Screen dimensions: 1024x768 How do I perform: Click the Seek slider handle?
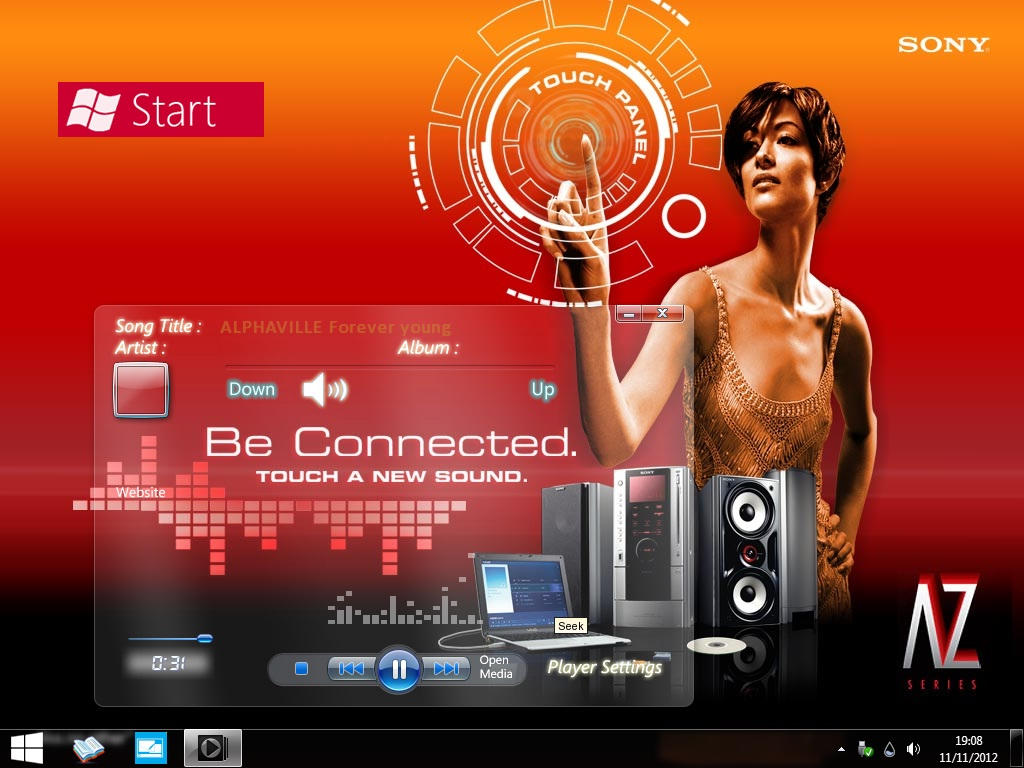pos(205,638)
